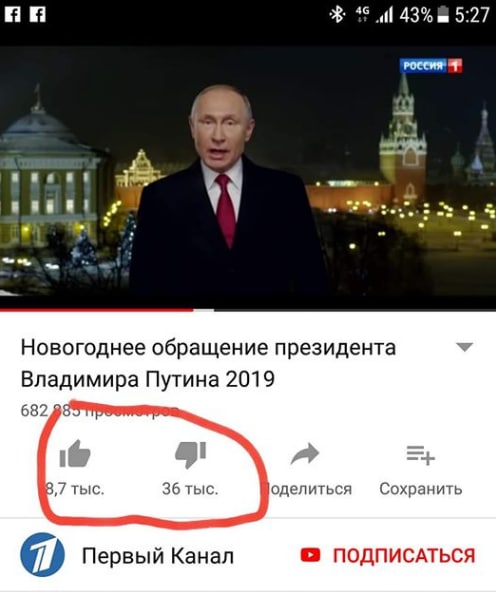This screenshot has height=592, width=496.
Task: Open the Первый Канал channel name
Action: [158, 556]
